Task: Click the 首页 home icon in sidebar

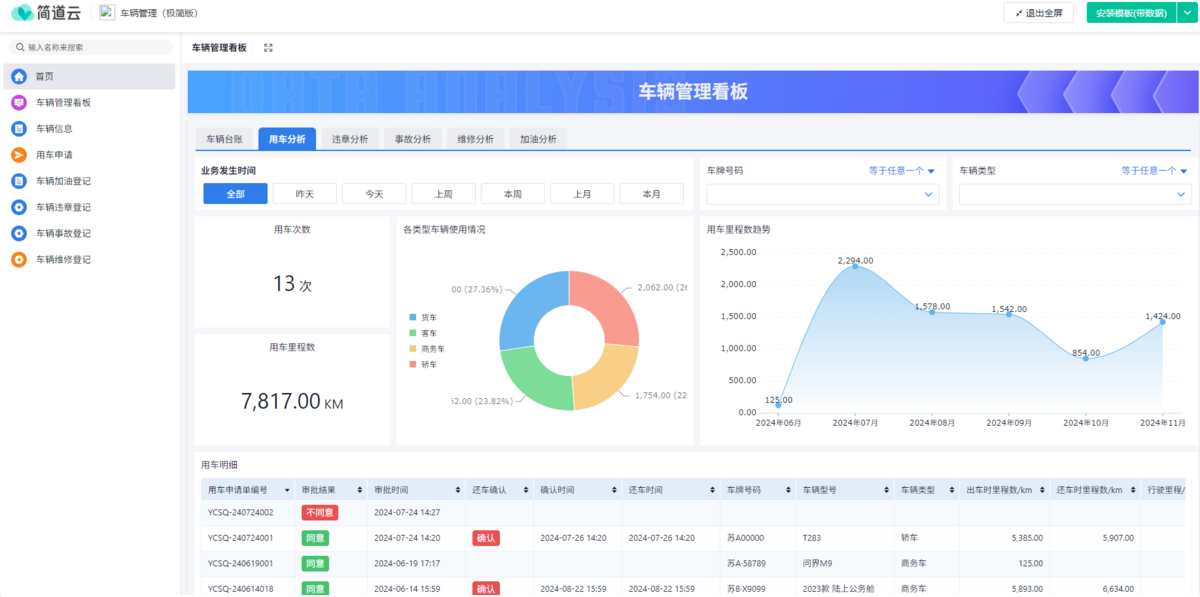Action: [x=19, y=76]
